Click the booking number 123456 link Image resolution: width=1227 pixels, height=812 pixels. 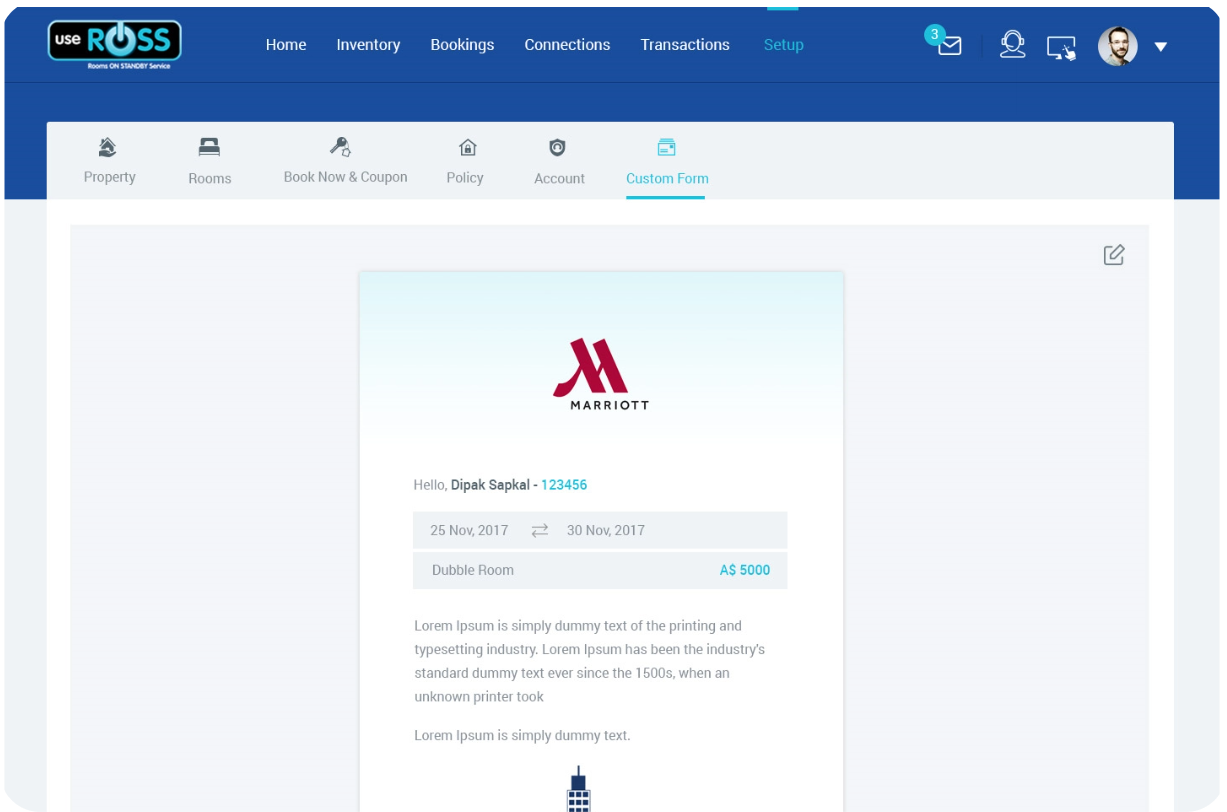point(564,485)
